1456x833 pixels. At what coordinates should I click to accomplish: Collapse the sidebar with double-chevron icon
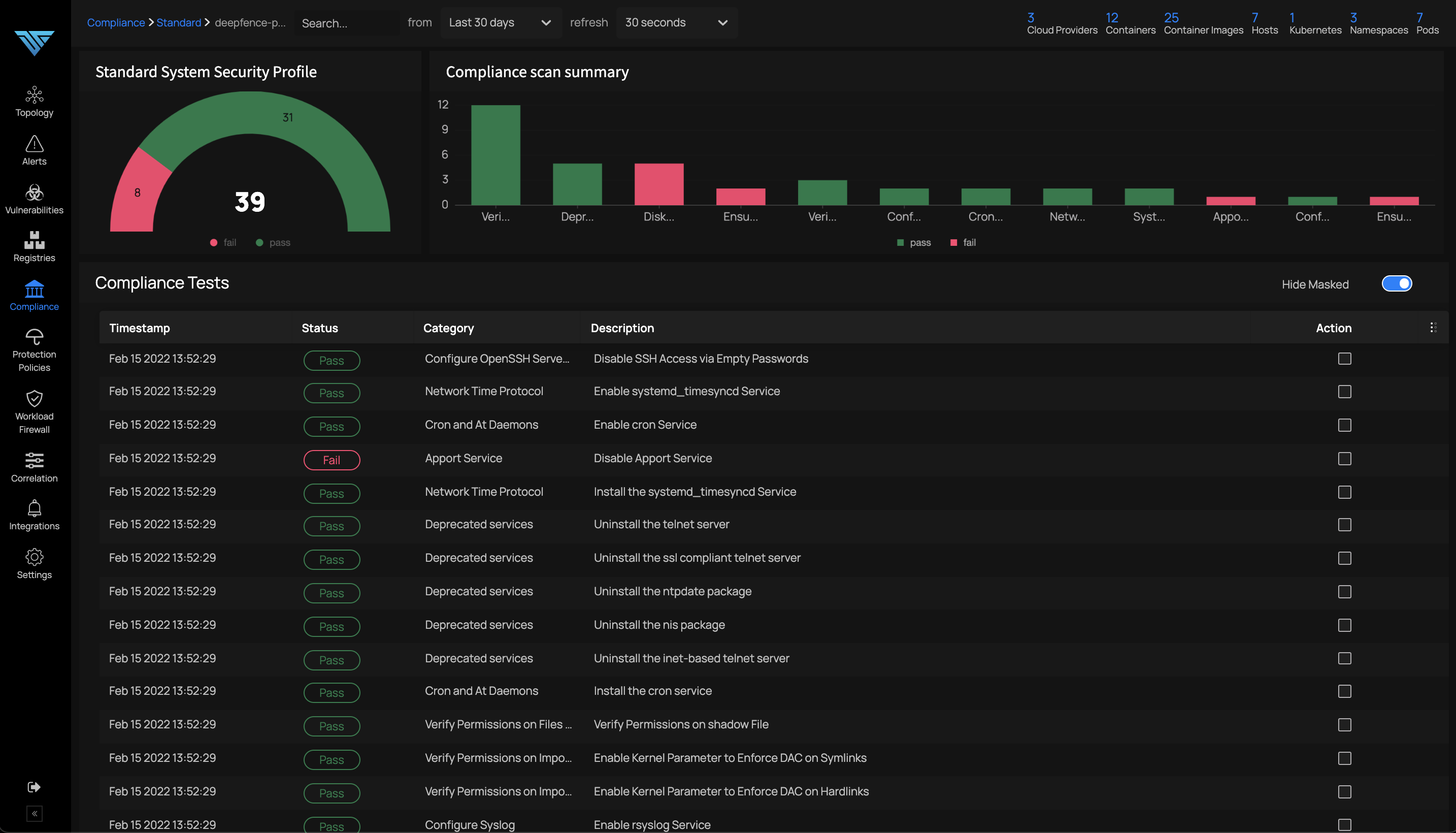[35, 814]
